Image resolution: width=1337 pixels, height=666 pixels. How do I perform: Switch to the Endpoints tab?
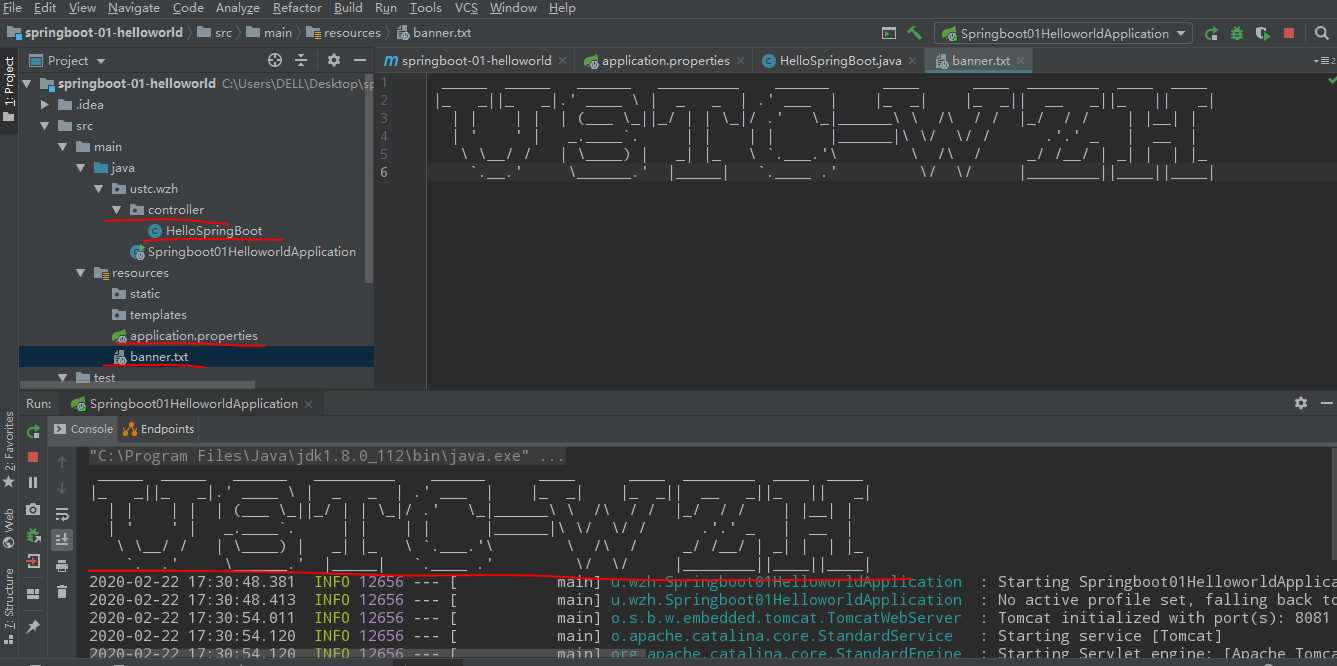pyautogui.click(x=158, y=429)
